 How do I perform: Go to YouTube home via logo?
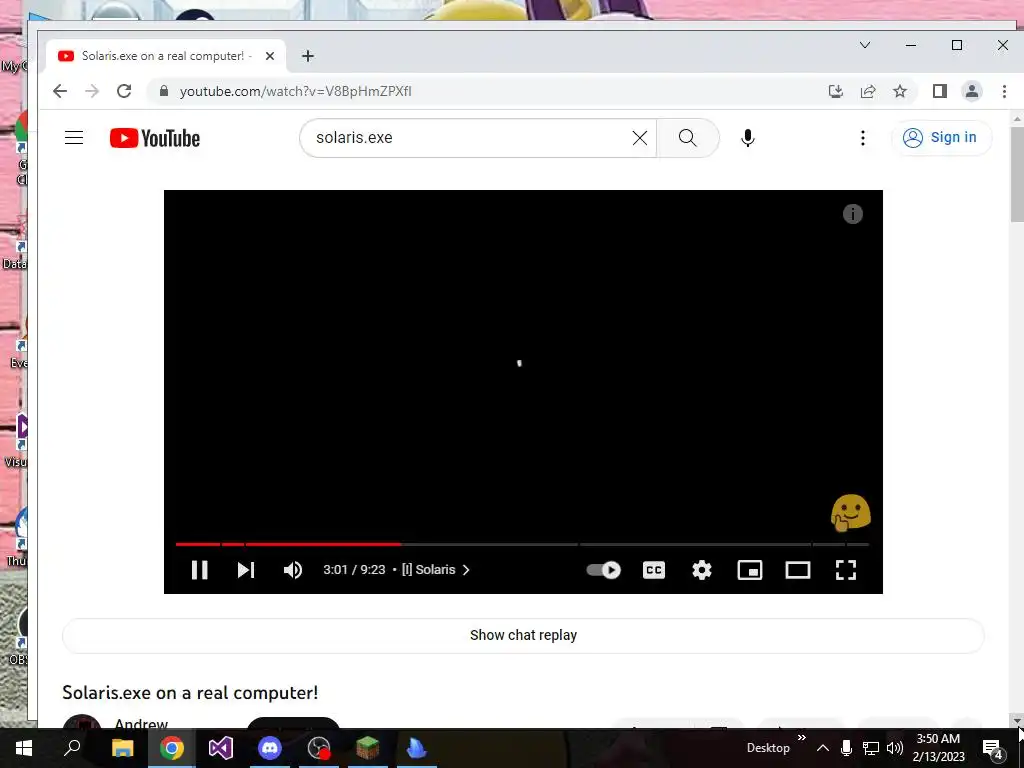click(x=155, y=138)
